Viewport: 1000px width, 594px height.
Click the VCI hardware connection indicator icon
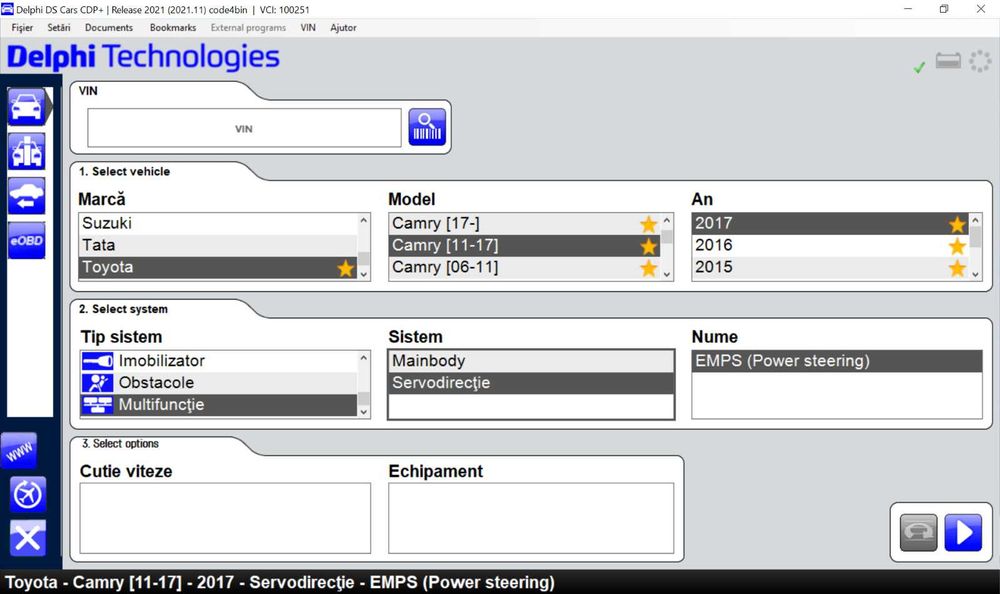click(x=948, y=61)
